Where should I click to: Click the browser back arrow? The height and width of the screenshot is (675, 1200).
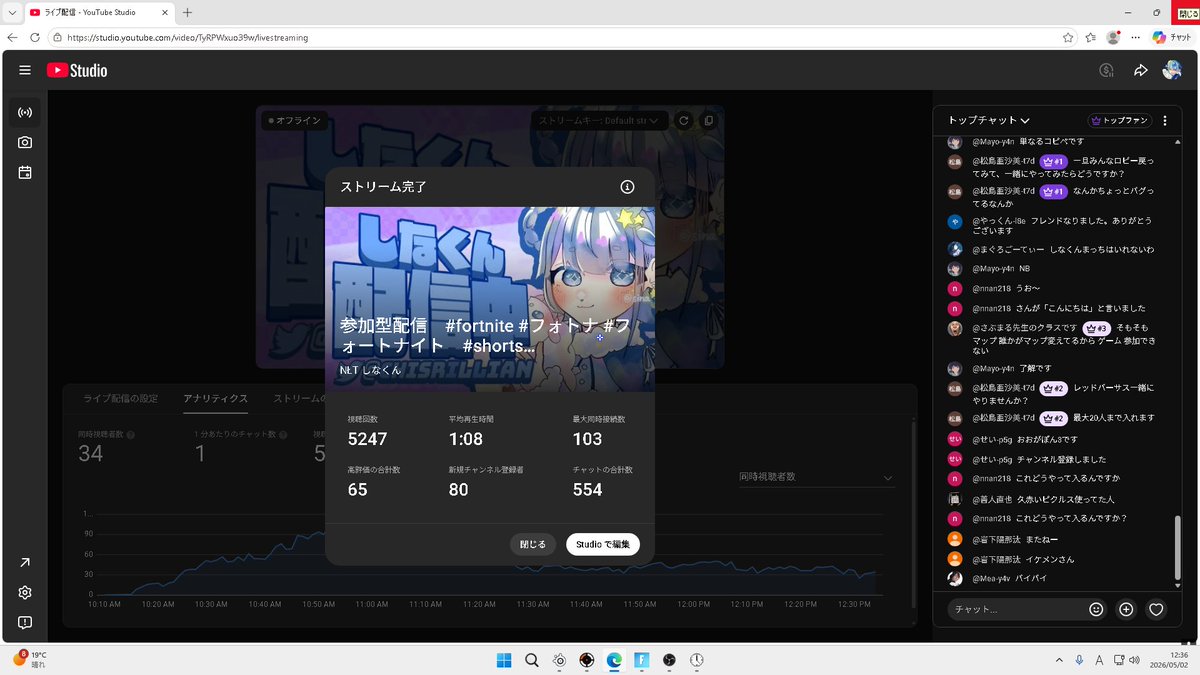(11, 37)
